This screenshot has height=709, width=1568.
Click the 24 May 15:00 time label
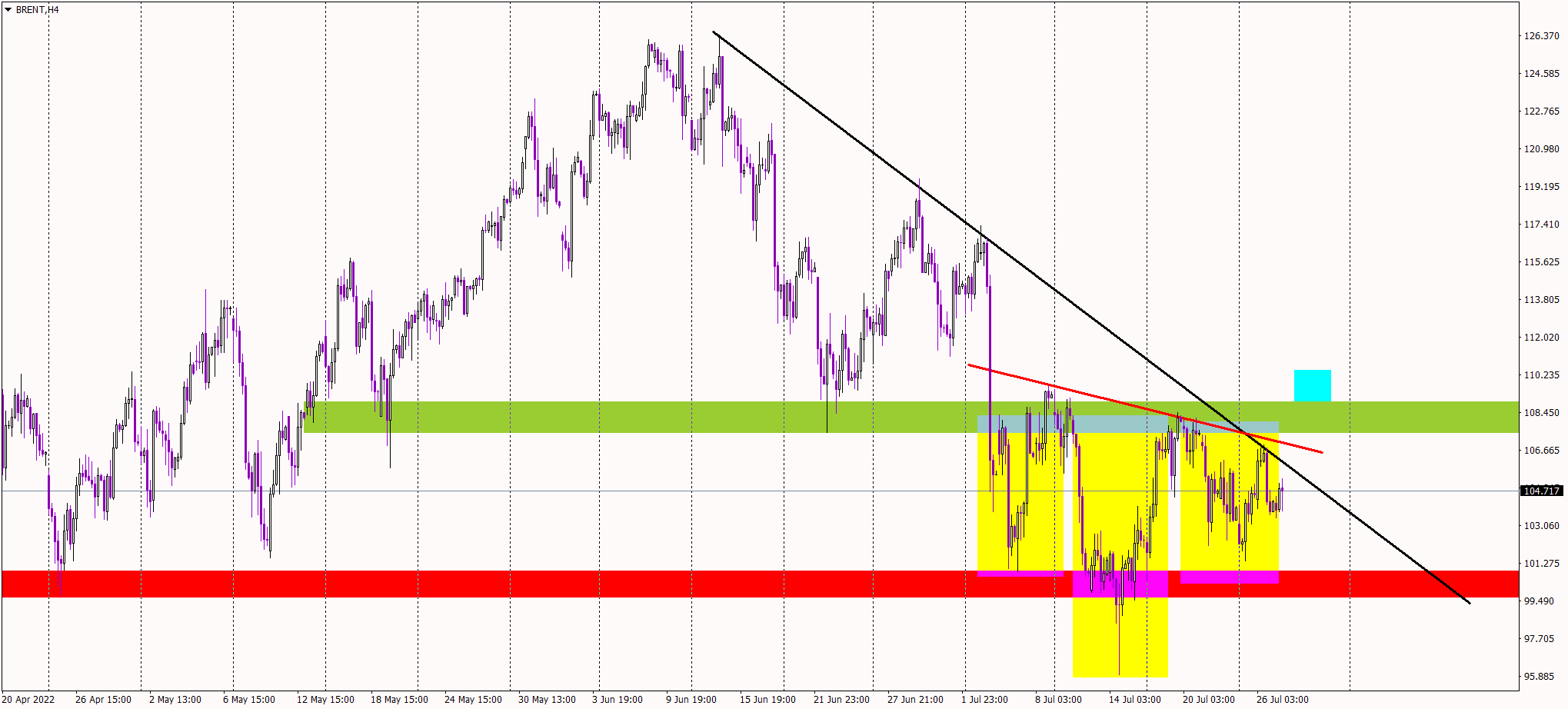(473, 699)
